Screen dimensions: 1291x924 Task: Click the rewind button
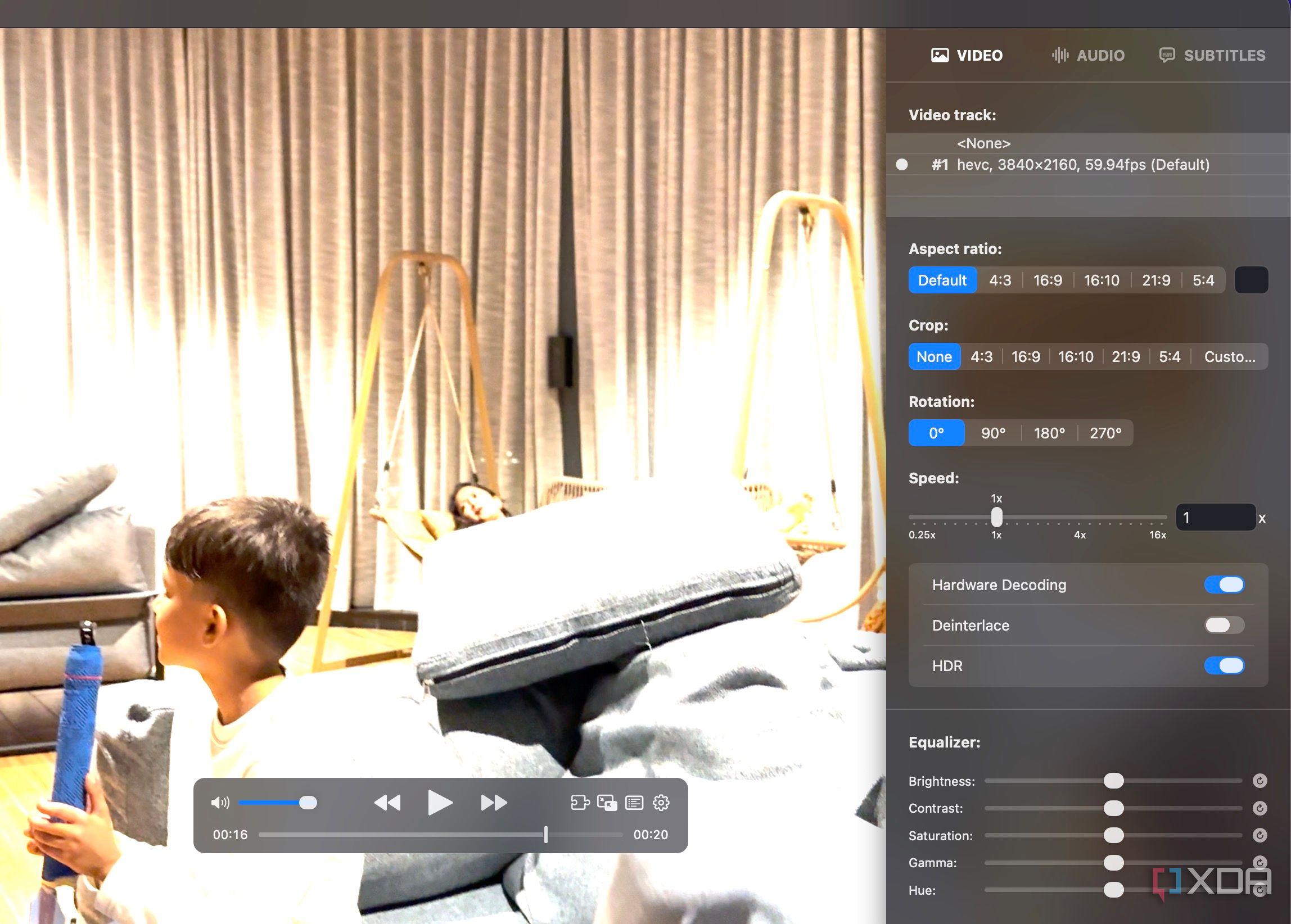click(x=387, y=803)
